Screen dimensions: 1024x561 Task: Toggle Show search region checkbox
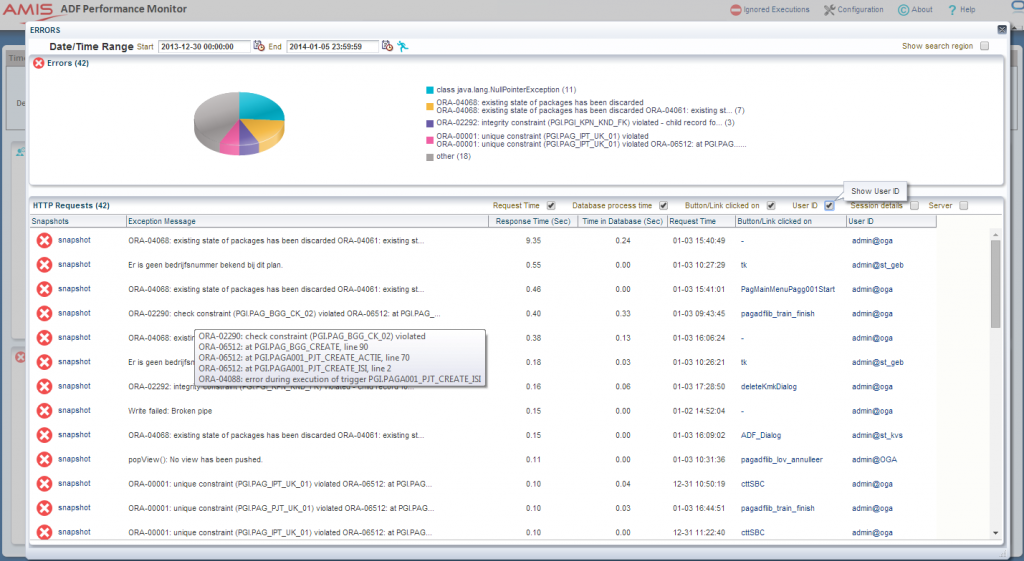coord(984,46)
